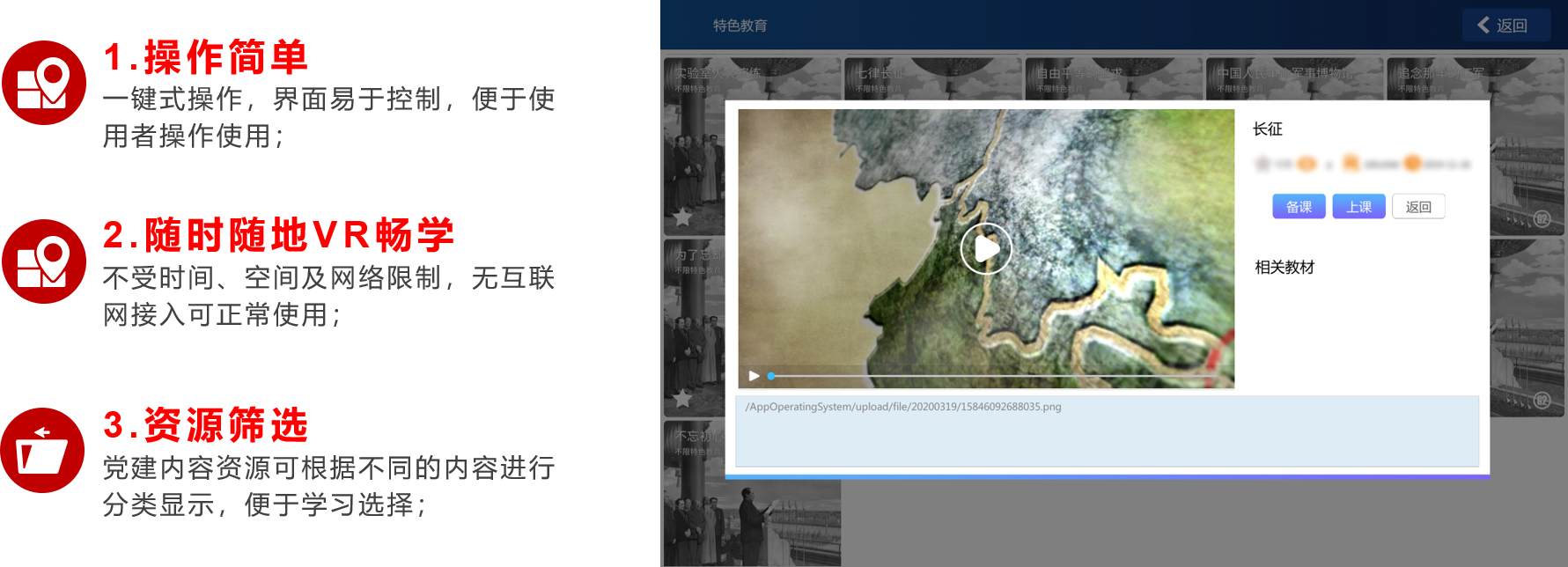Click the text 党建内容资源可根据不同的内容进行

[328, 468]
